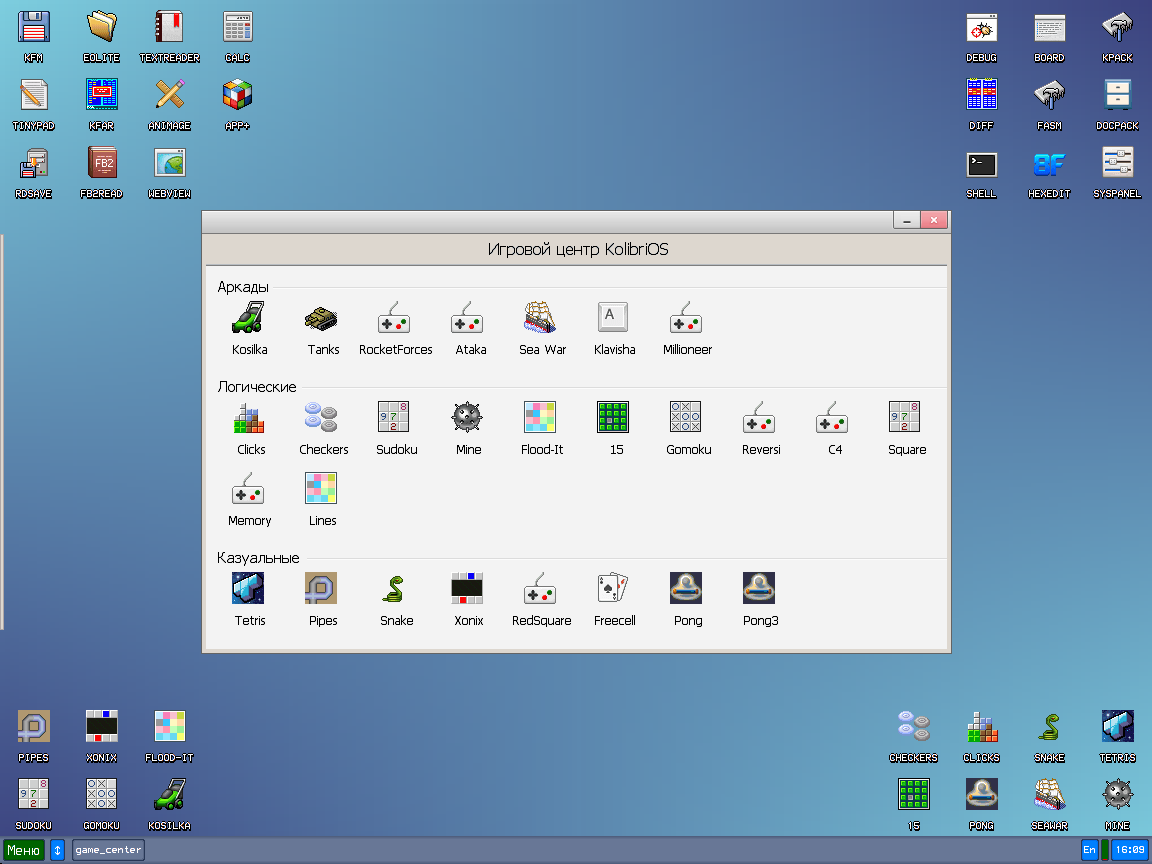Launch KPACK from desktop

(1117, 37)
